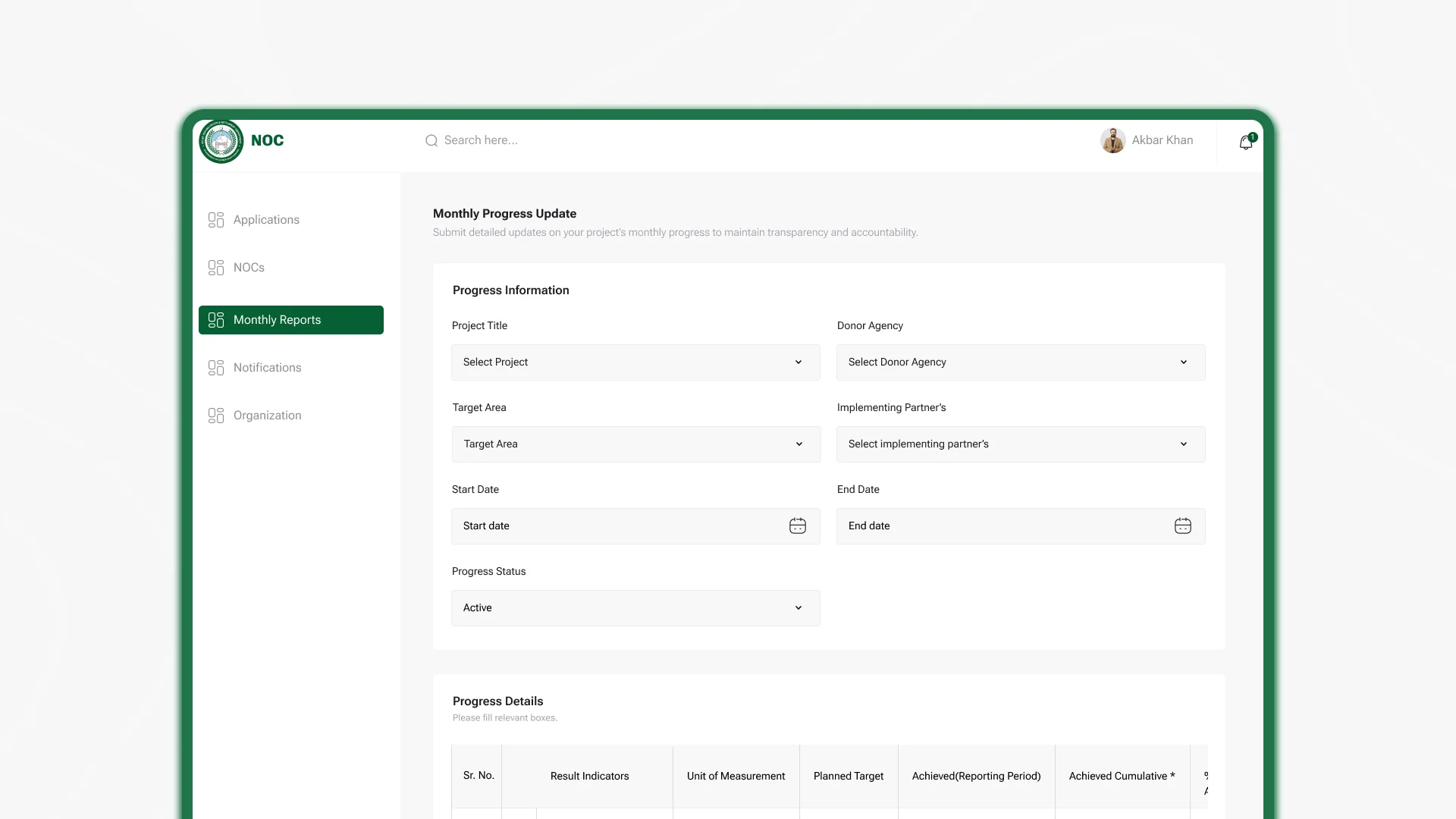This screenshot has height=819, width=1456.
Task: Click the Applications sidebar grid icon
Action: point(216,220)
